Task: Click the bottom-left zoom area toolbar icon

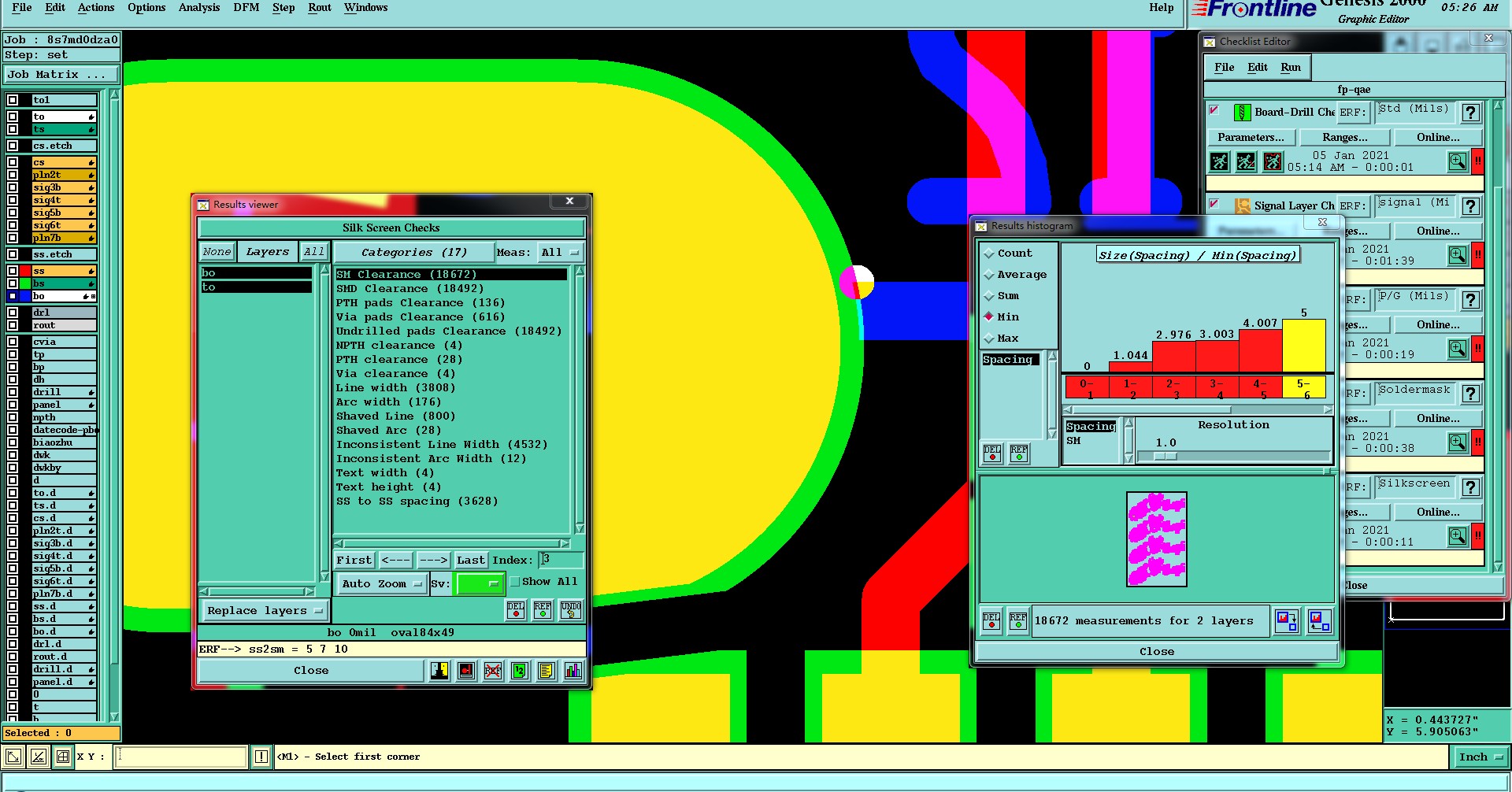Action: click(13, 757)
